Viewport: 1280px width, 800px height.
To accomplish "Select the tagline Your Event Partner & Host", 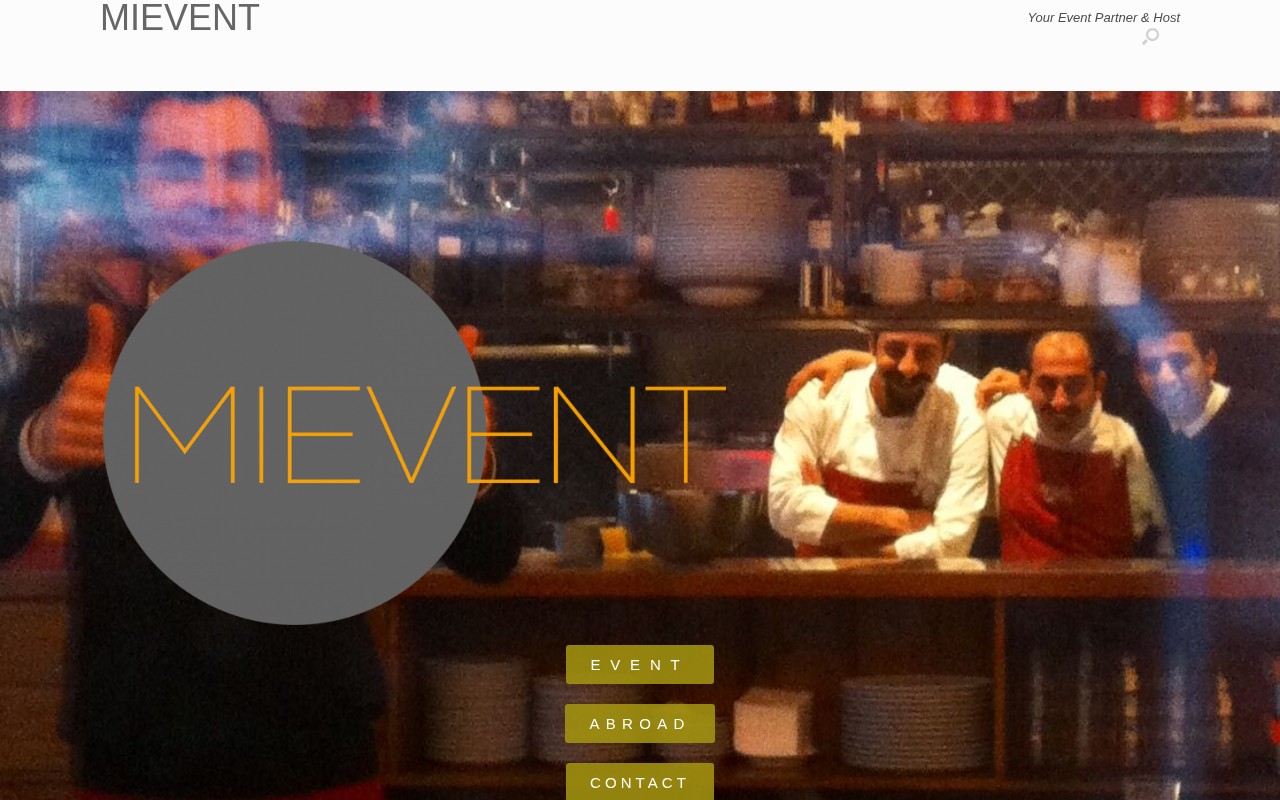I will [1104, 18].
